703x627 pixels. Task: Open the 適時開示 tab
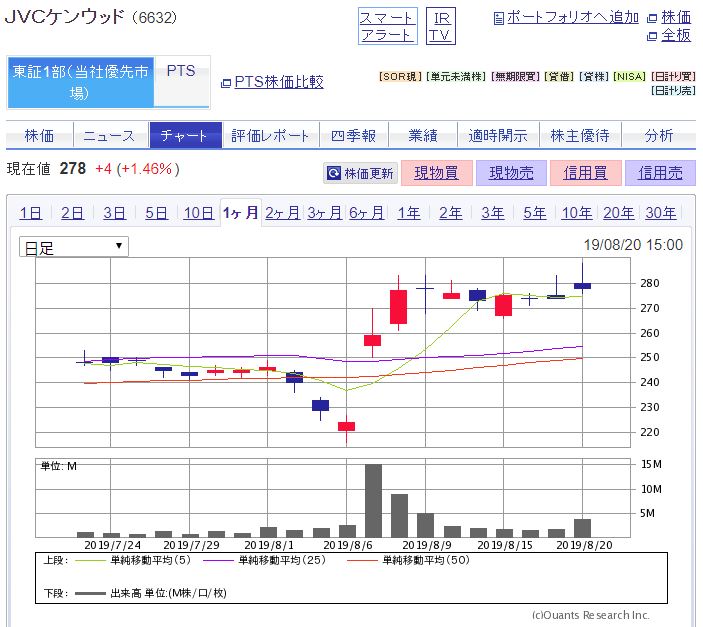pos(498,135)
